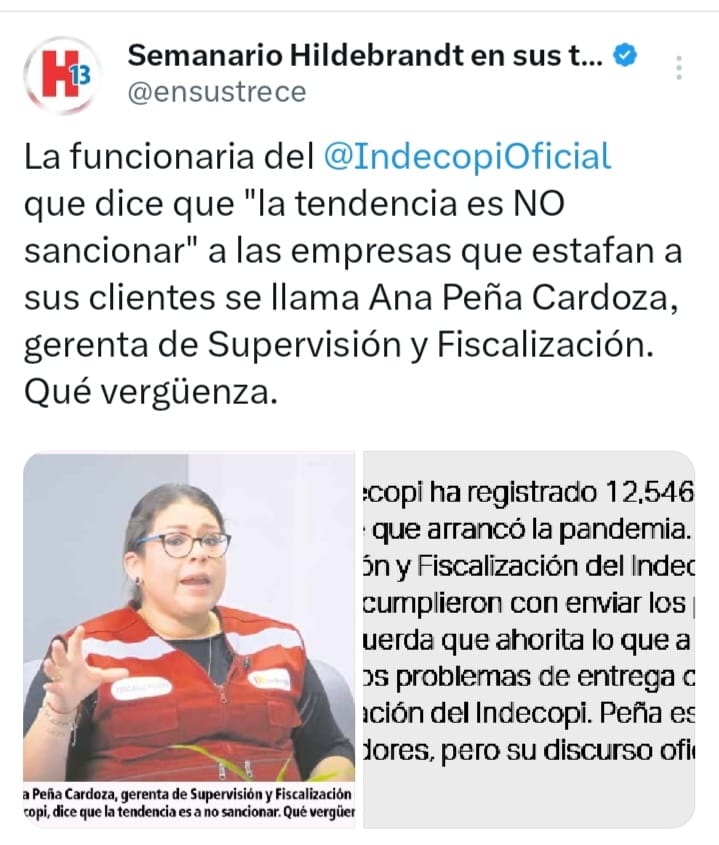Open the @IndecopiOficial mention link

pyautogui.click(x=467, y=157)
